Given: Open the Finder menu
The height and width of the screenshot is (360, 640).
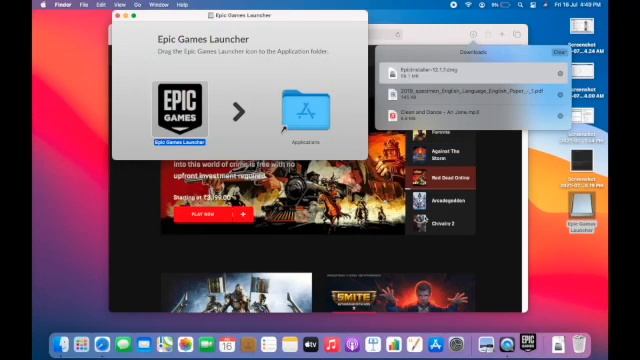Looking at the screenshot, I should [x=63, y=5].
